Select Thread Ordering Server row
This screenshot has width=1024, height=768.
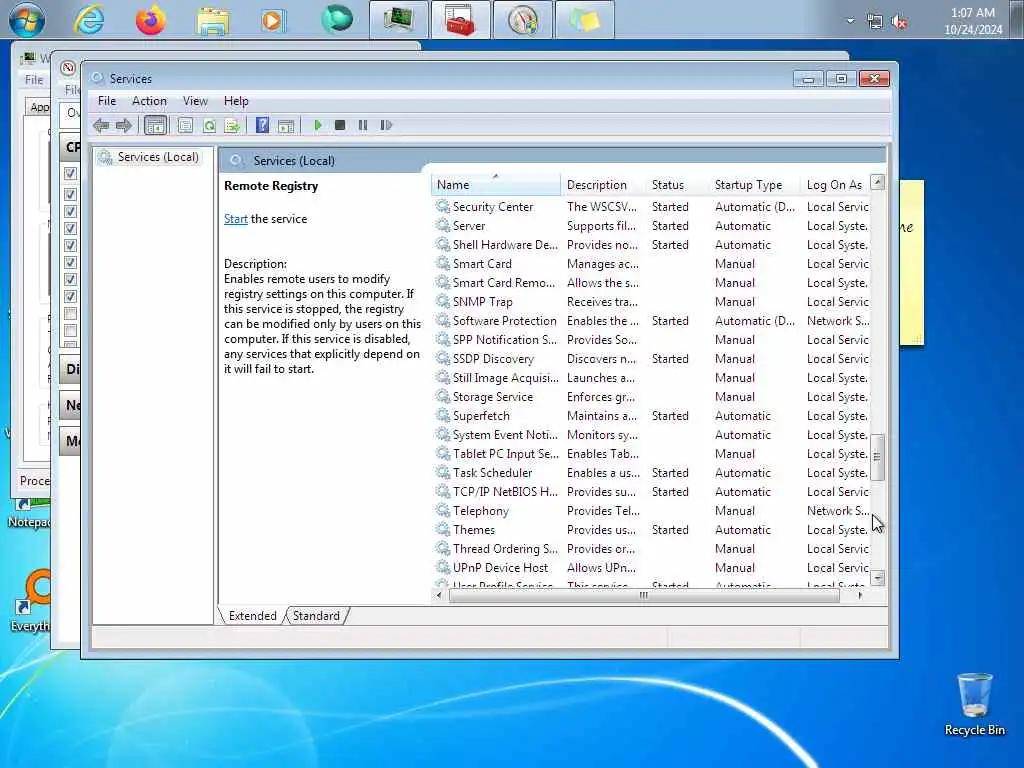[650, 549]
